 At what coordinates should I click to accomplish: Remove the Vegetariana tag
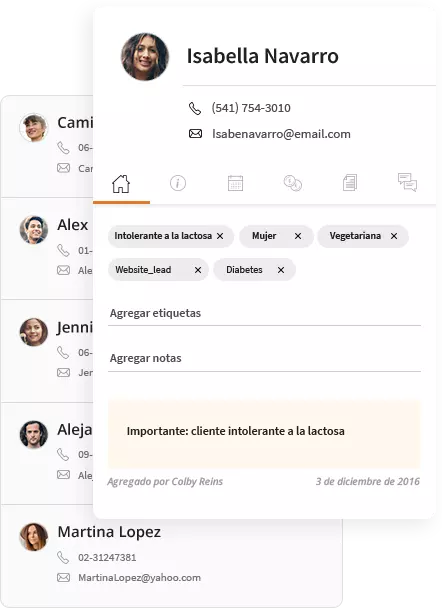tap(394, 236)
